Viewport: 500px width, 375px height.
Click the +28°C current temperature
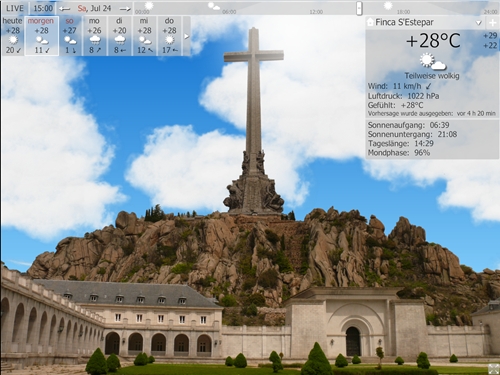[x=433, y=41]
